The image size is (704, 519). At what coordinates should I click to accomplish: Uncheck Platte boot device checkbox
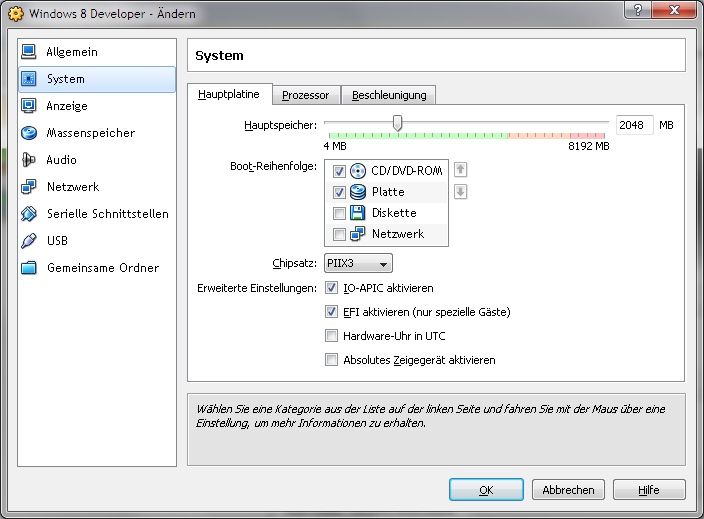point(339,192)
